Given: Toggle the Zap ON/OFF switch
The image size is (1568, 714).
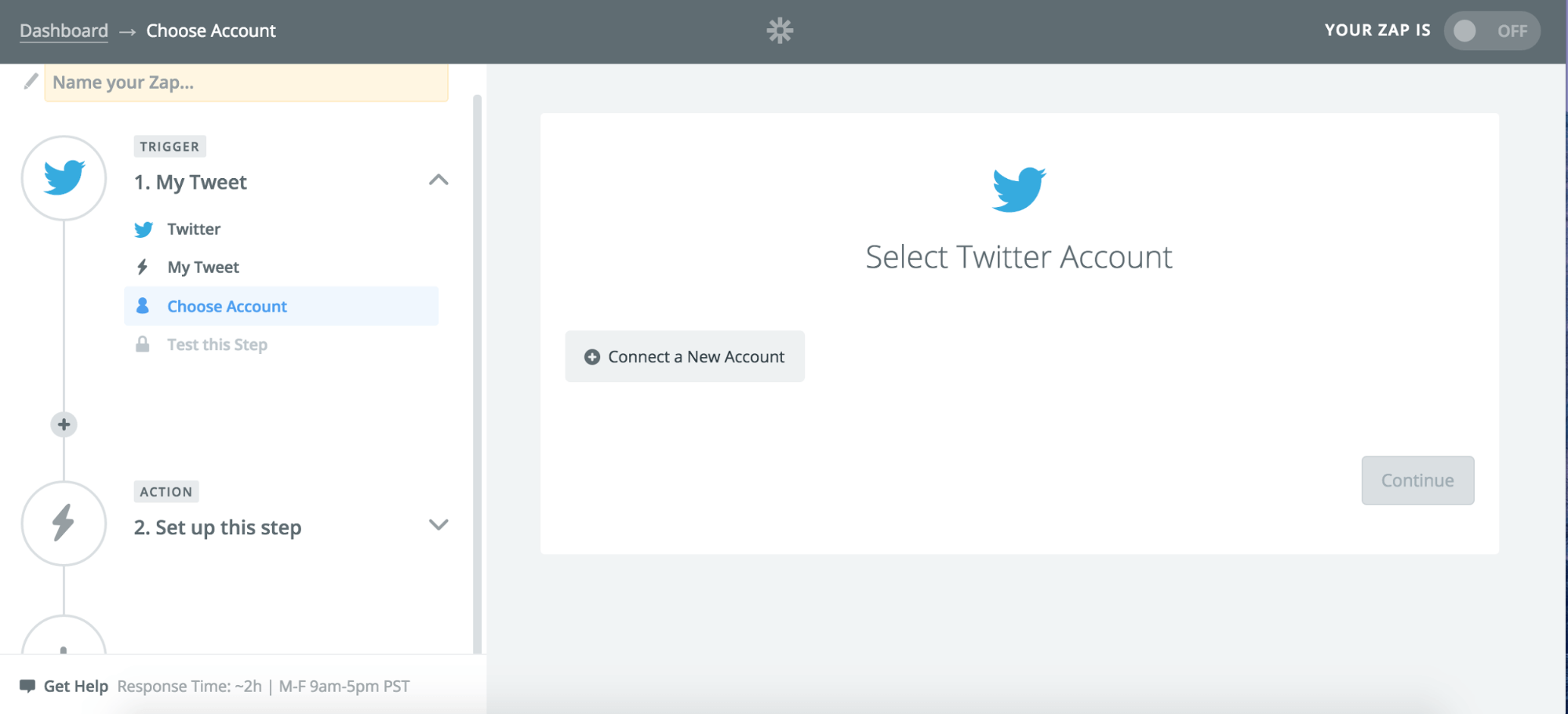Looking at the screenshot, I should [x=1491, y=31].
